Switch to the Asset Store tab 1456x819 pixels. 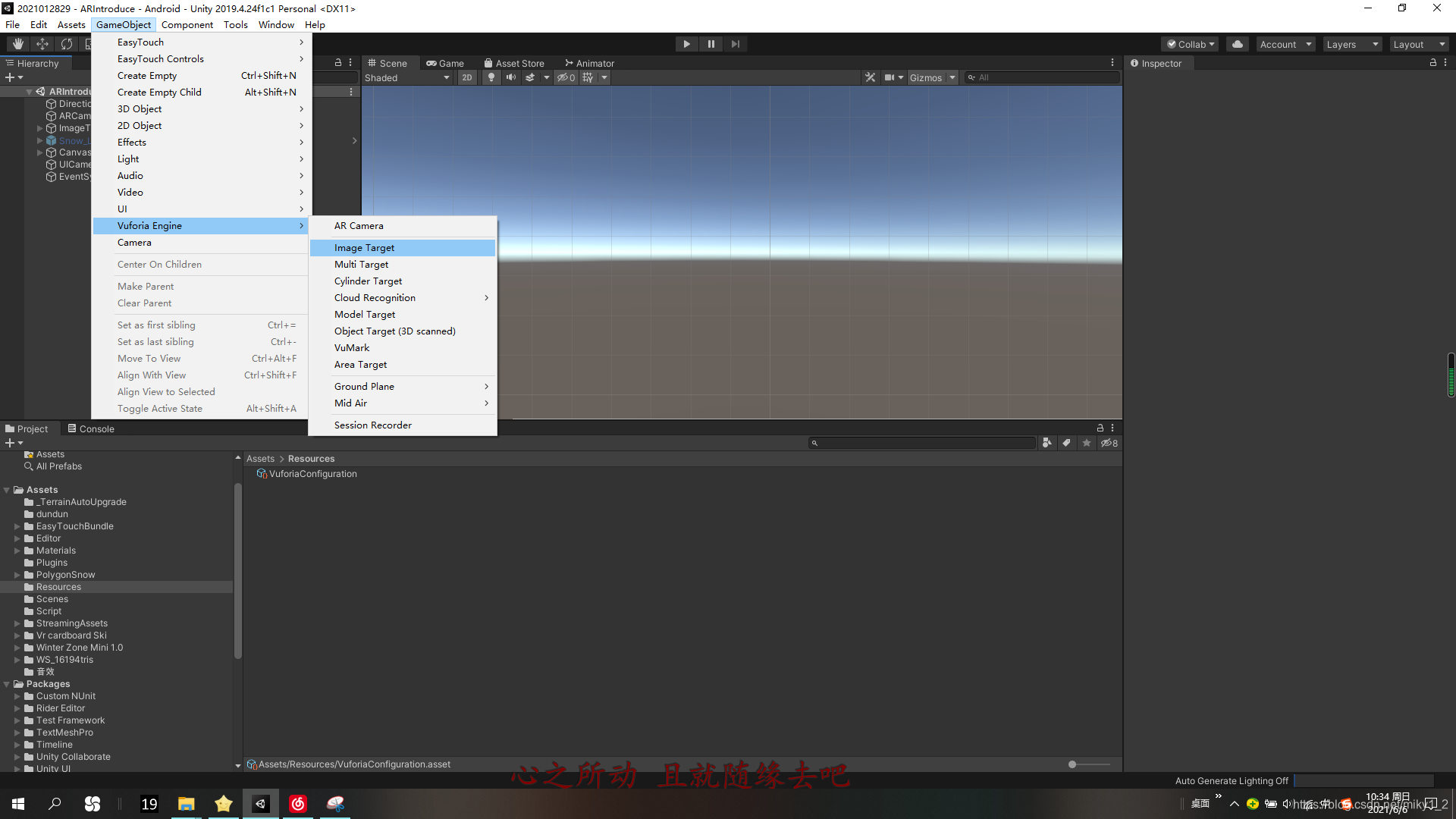coord(514,64)
